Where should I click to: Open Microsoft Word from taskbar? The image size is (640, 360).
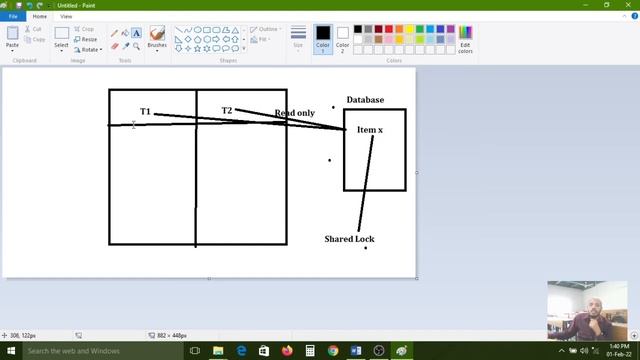click(x=356, y=351)
